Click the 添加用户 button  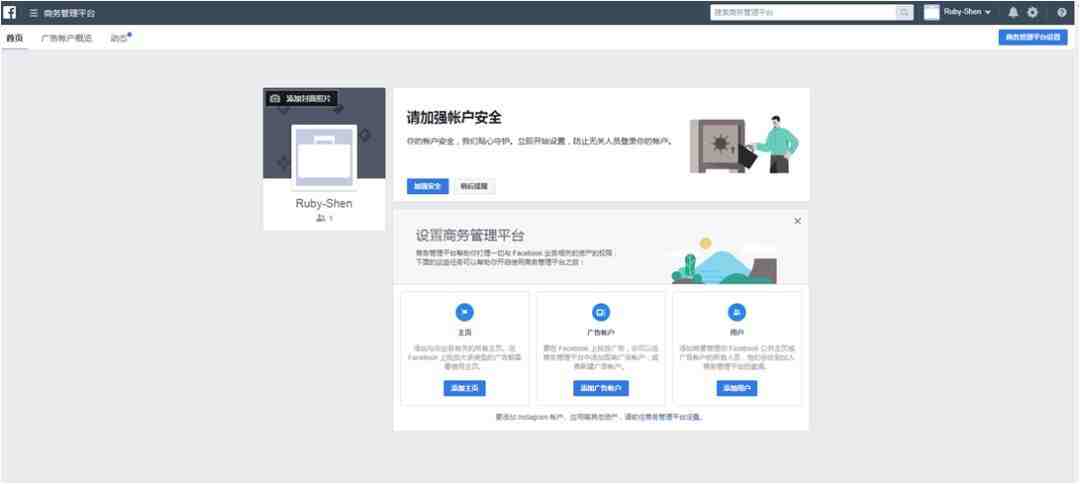point(736,388)
